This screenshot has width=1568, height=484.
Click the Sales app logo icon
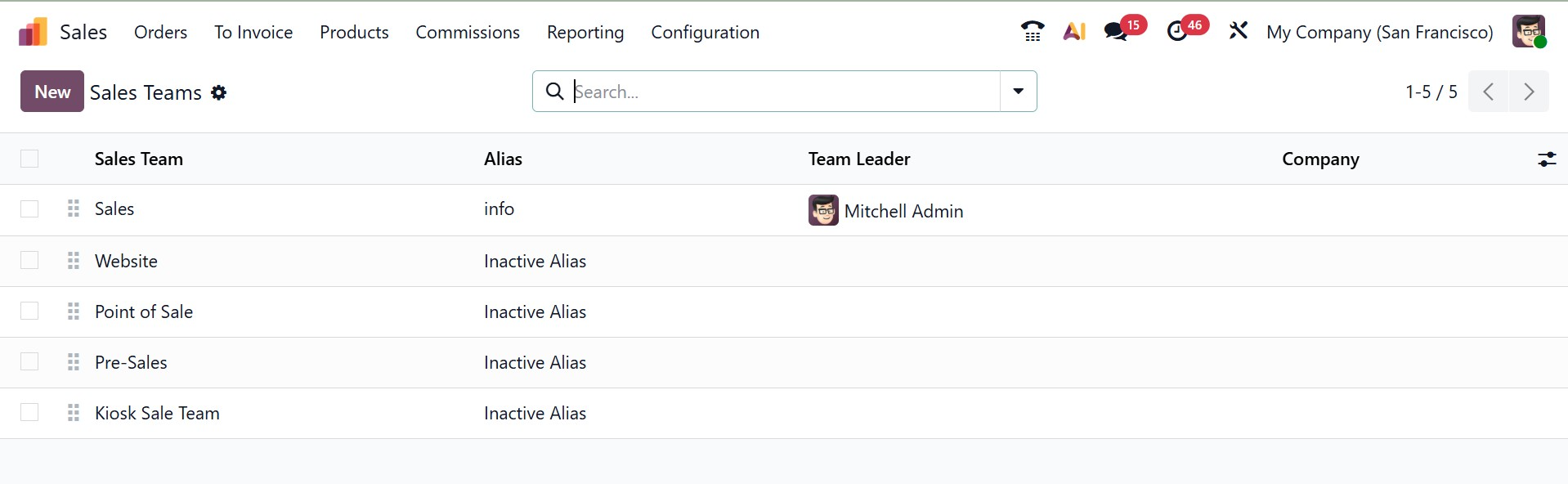point(34,32)
